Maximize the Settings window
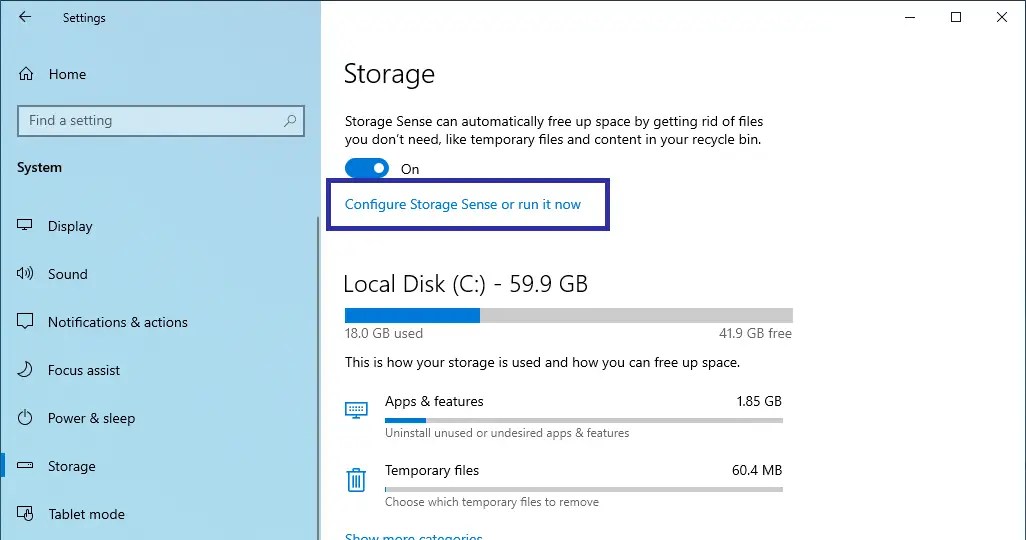1026x540 pixels. coord(956,17)
